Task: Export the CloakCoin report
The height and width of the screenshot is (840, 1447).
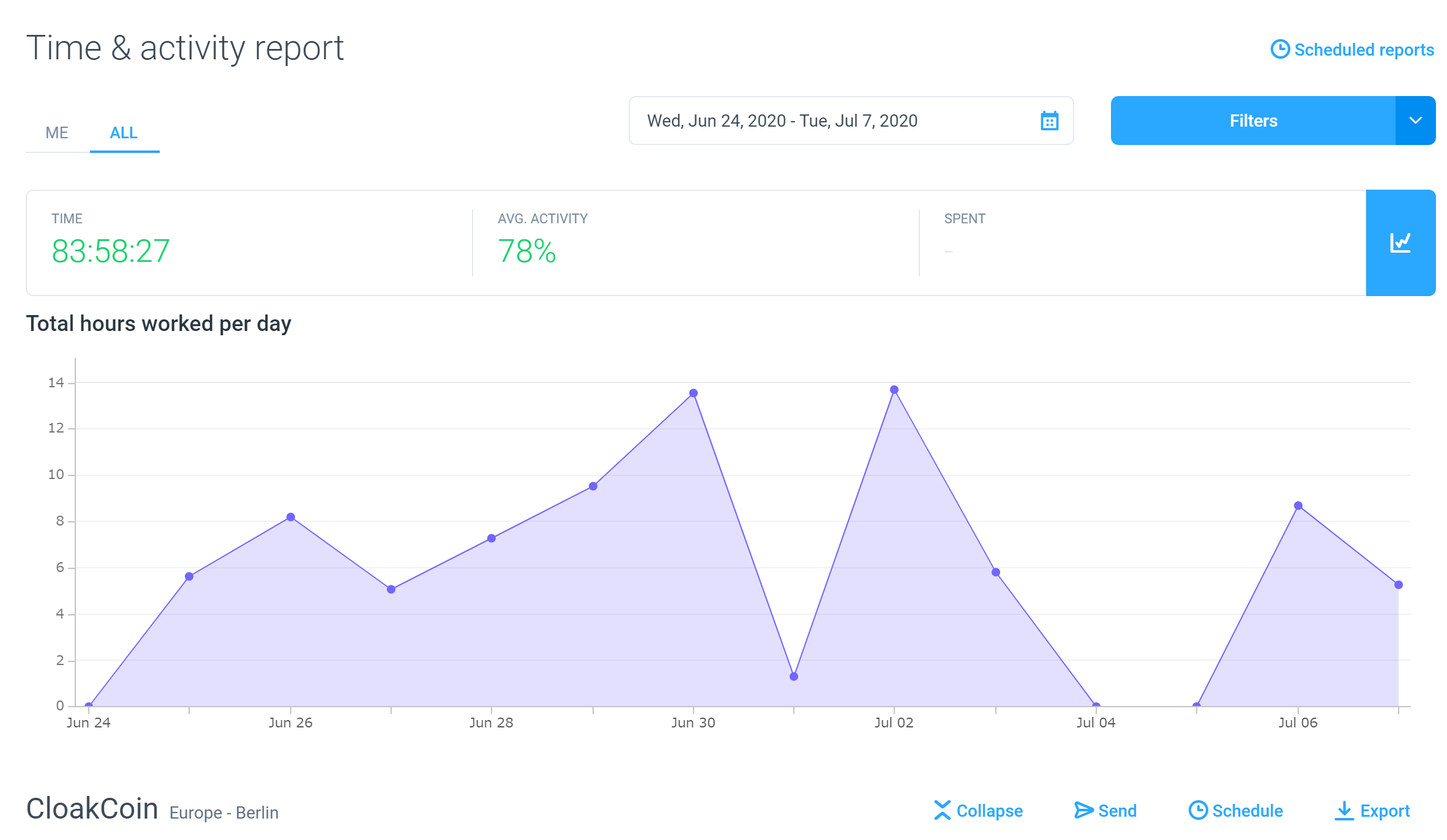Action: (x=1372, y=811)
